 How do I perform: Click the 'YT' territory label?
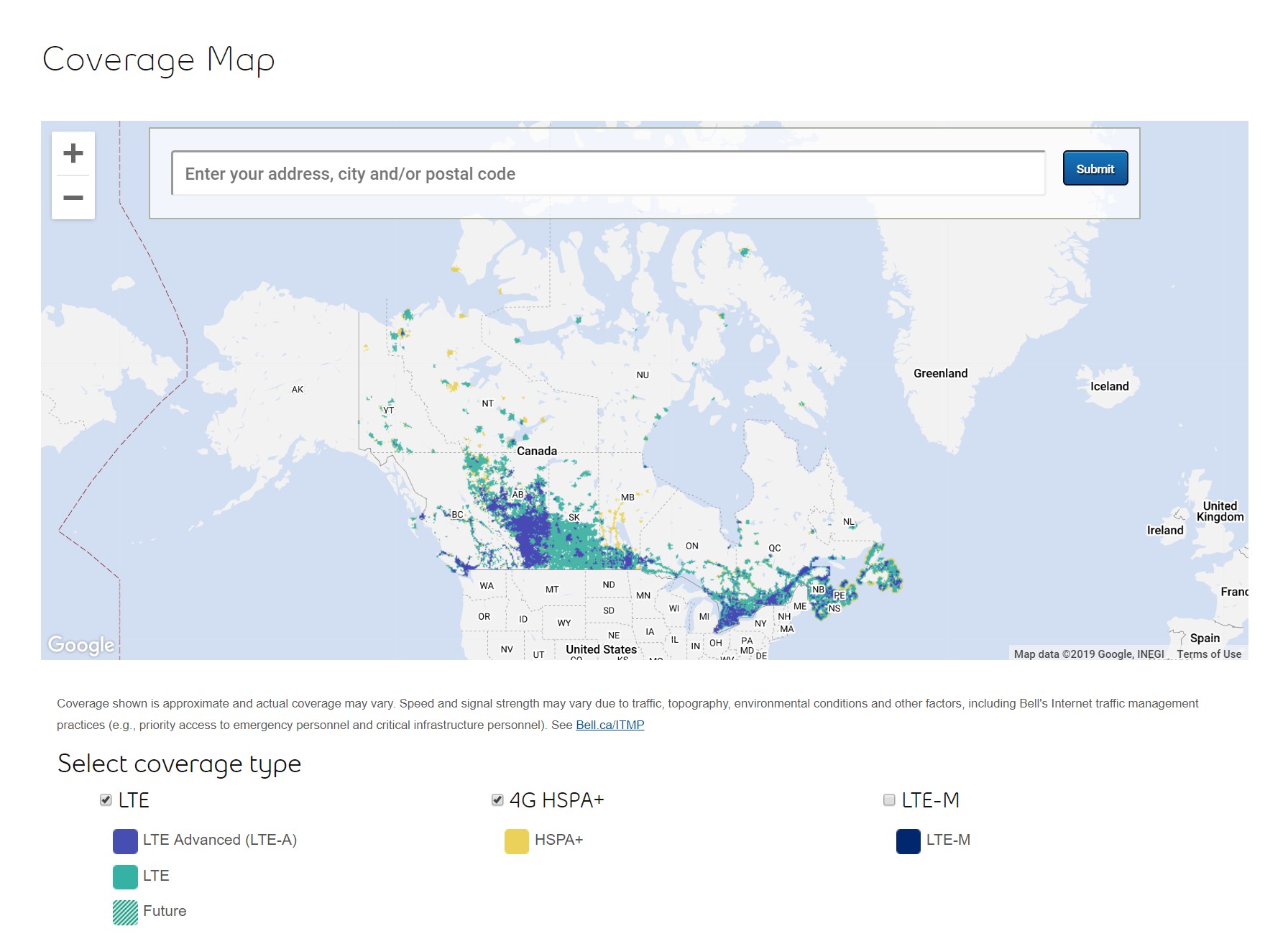point(388,411)
